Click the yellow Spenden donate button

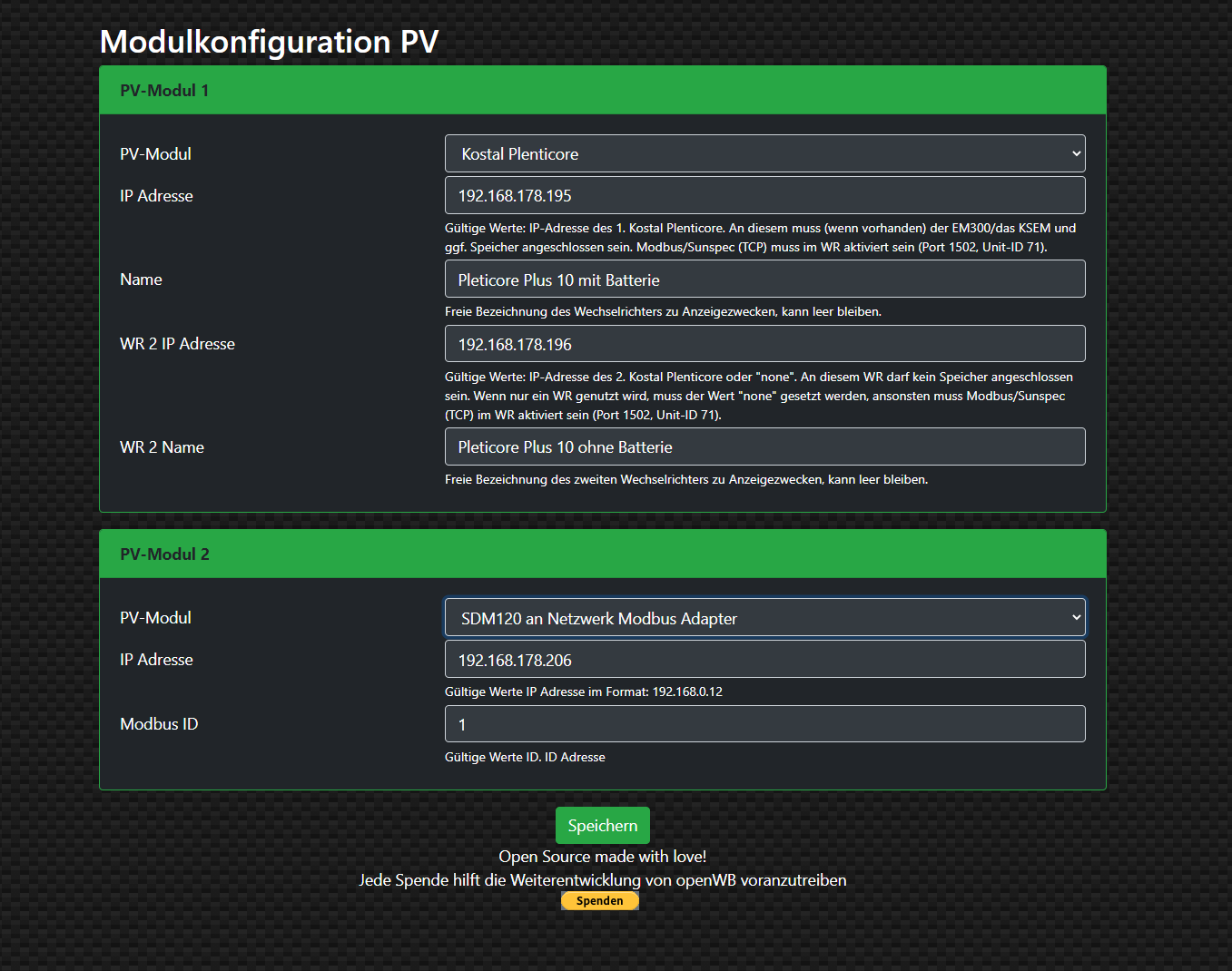tap(600, 900)
